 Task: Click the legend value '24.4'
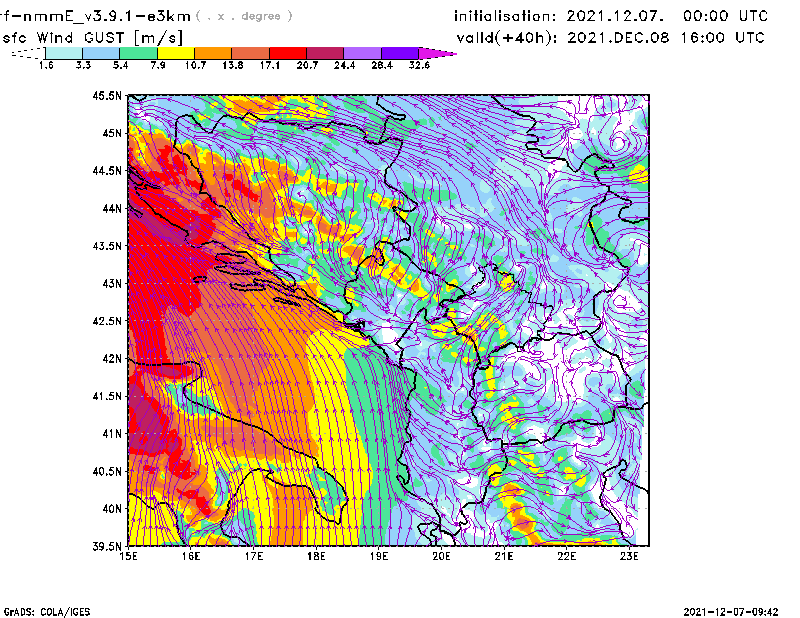coord(344,65)
